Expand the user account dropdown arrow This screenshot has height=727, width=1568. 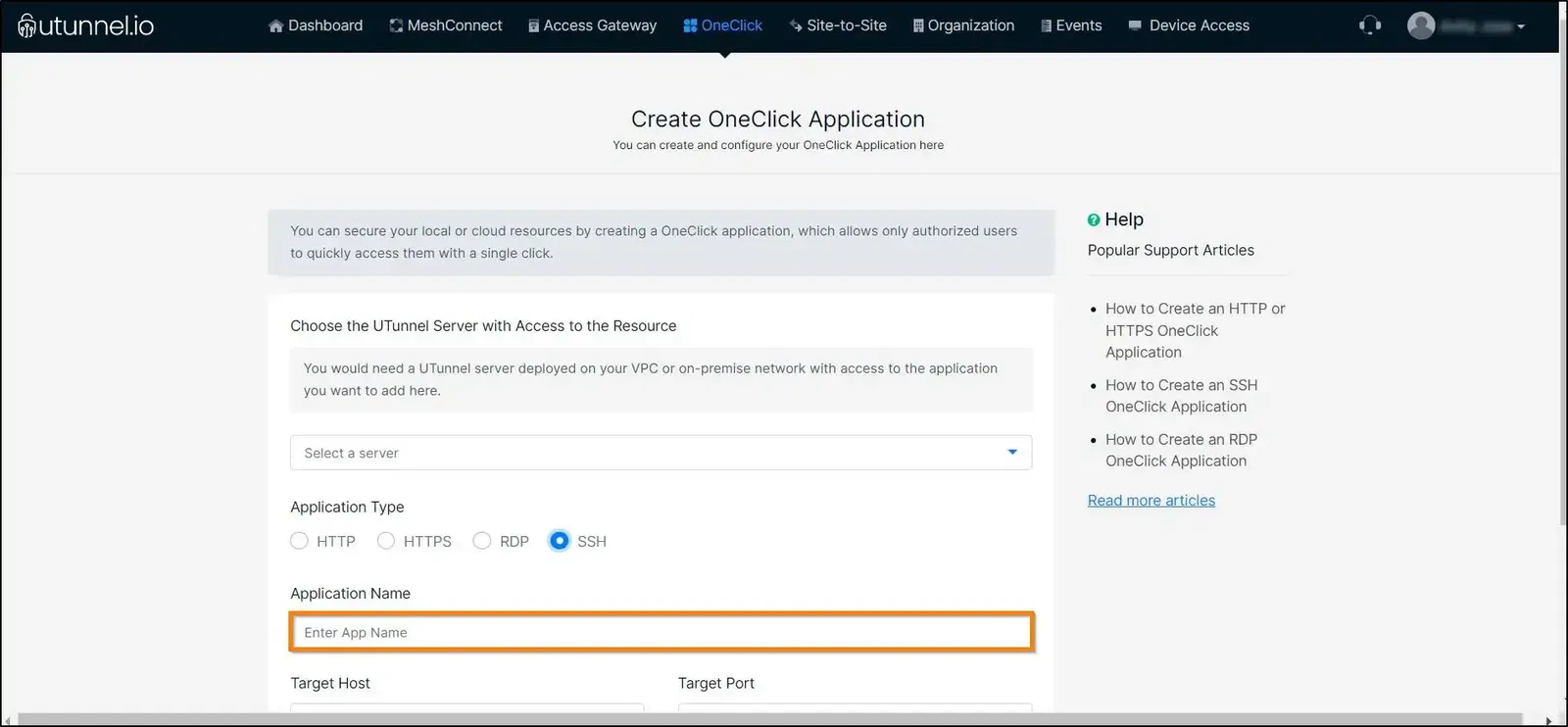1521,27
